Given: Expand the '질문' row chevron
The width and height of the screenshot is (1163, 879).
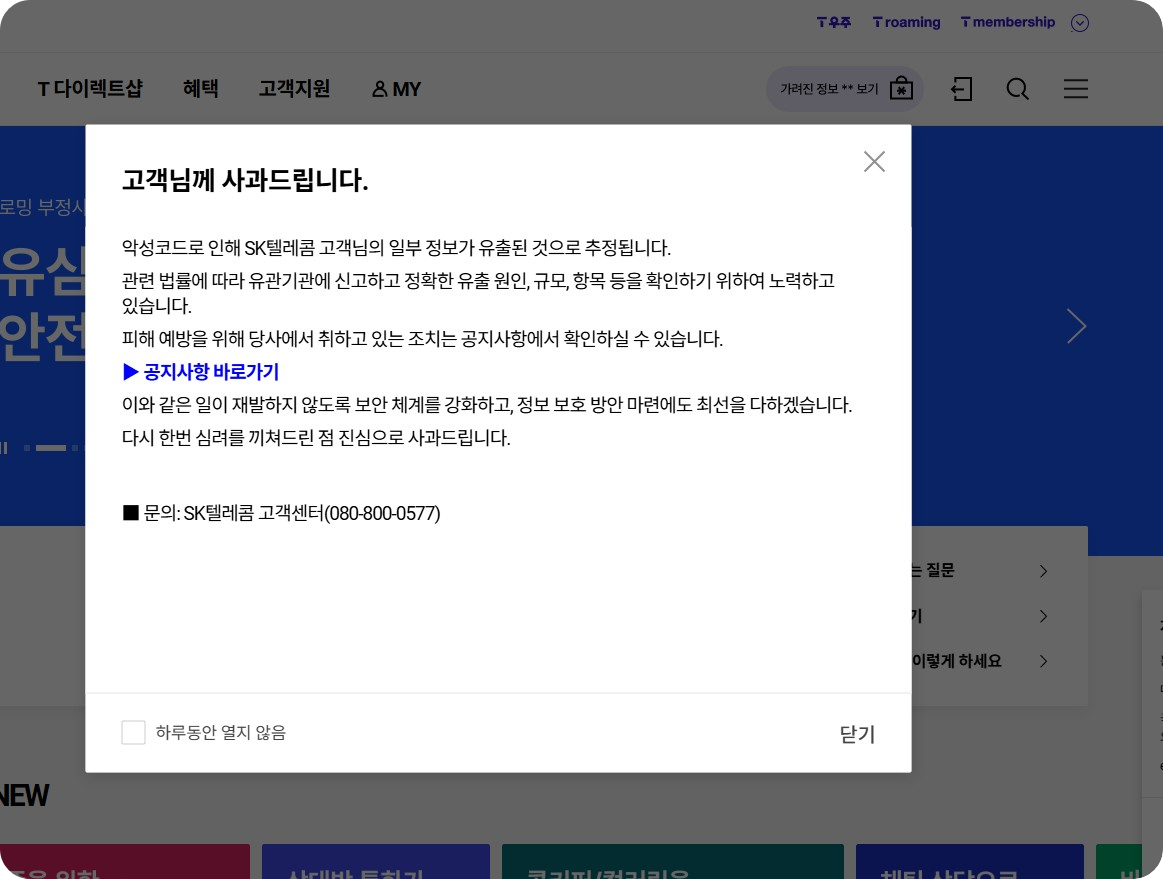Looking at the screenshot, I should pos(1043,571).
